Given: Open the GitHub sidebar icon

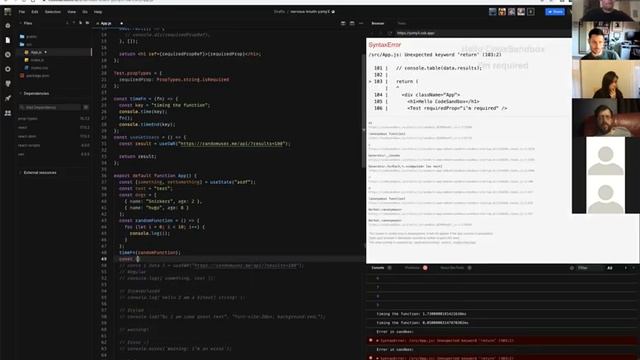Looking at the screenshot, I should (7, 55).
